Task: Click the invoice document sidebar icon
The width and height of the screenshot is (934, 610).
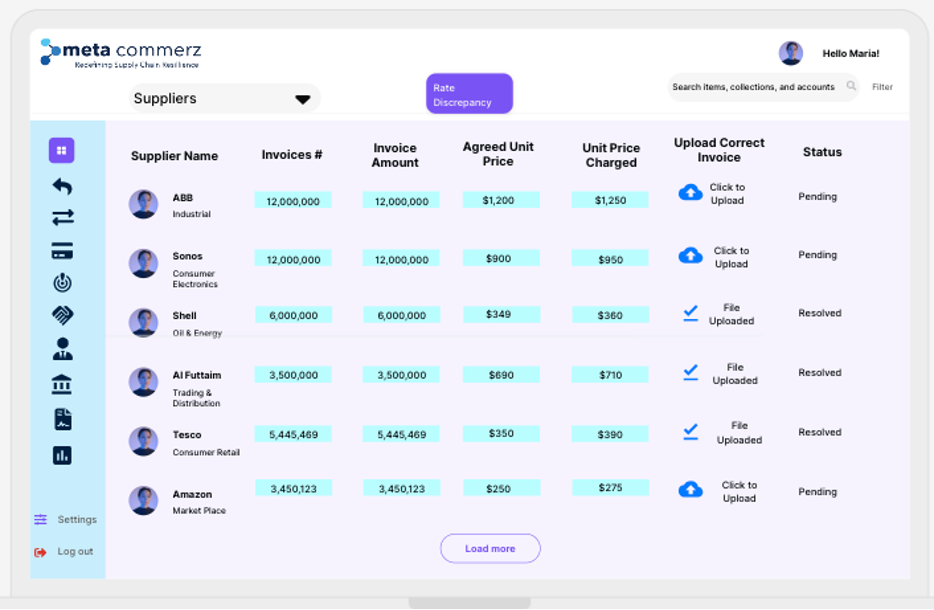Action: click(63, 419)
